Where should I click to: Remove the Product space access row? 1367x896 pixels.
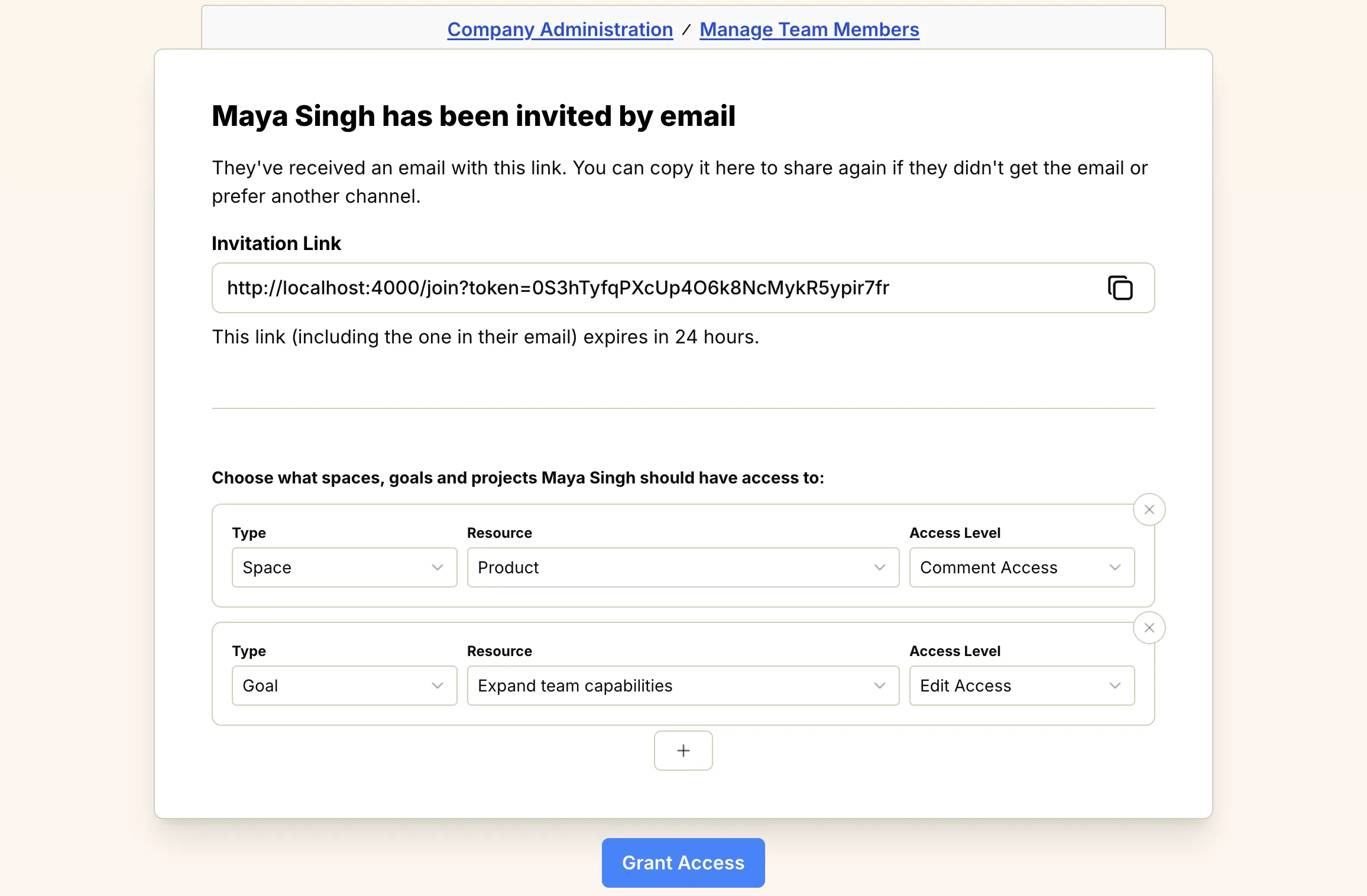[x=1149, y=509]
